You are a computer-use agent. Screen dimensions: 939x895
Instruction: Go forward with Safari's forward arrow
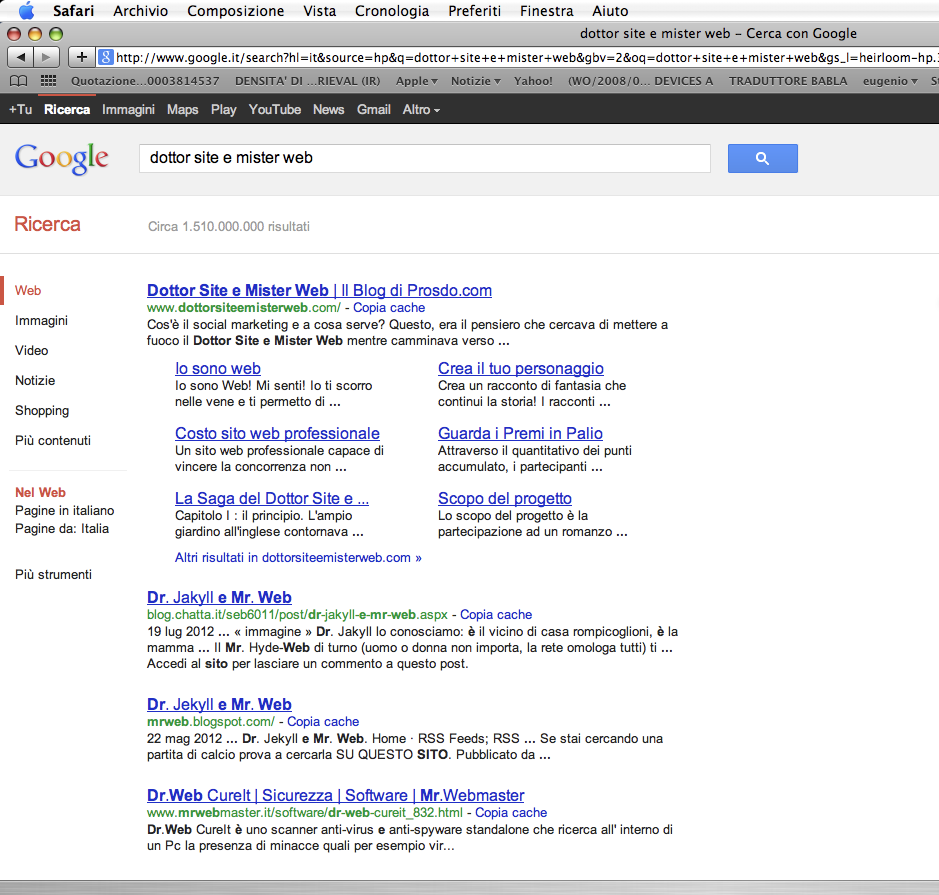pos(47,57)
